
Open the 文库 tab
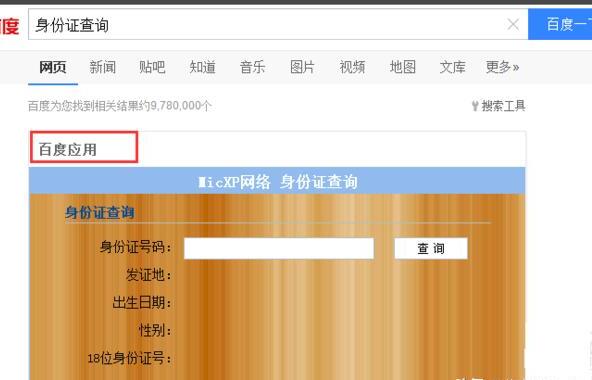(x=452, y=68)
